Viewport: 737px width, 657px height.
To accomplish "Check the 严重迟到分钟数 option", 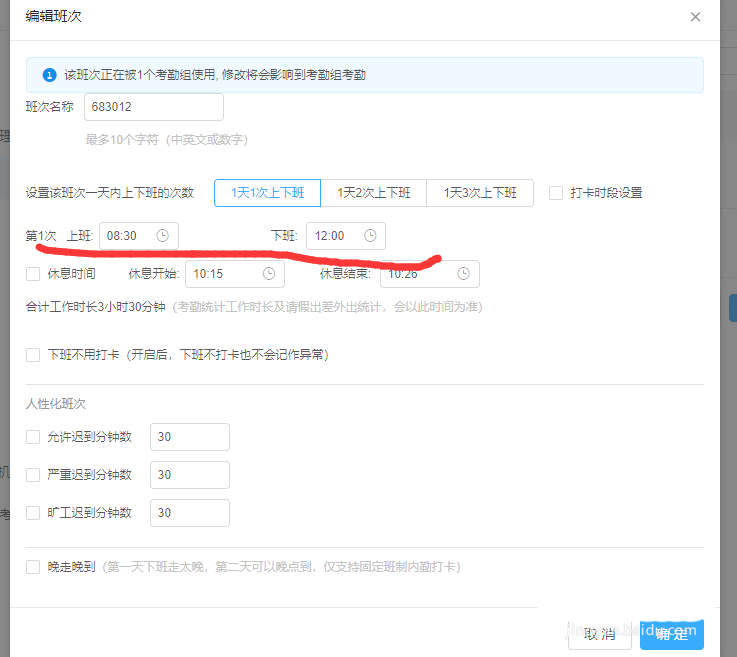I will pyautogui.click(x=33, y=475).
